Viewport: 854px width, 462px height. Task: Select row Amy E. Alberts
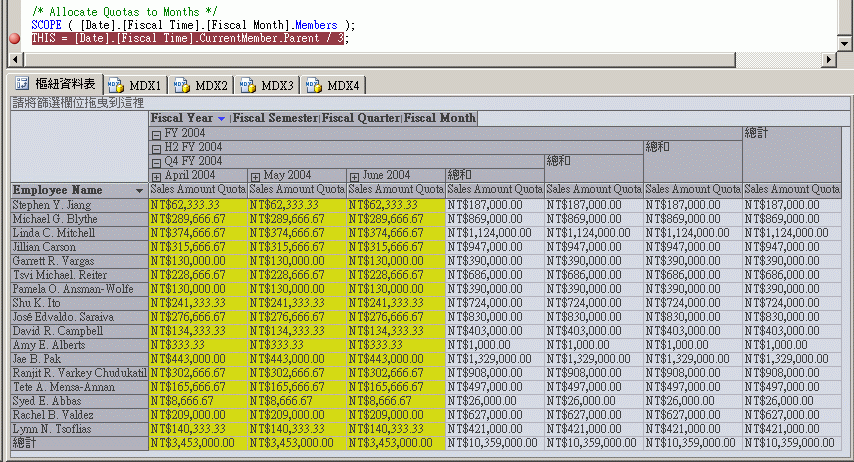click(80, 345)
